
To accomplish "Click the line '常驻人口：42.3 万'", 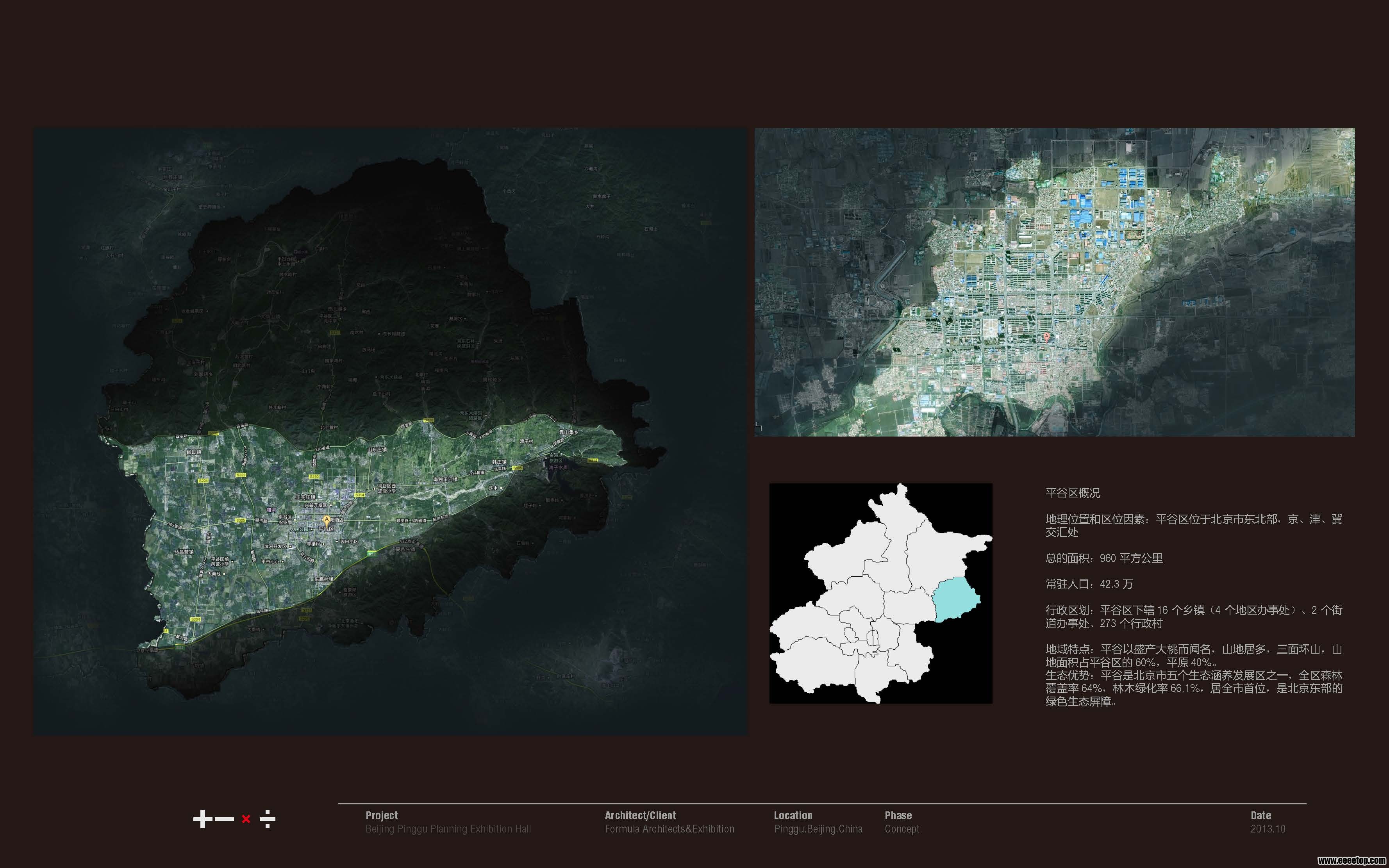I will point(1089,585).
